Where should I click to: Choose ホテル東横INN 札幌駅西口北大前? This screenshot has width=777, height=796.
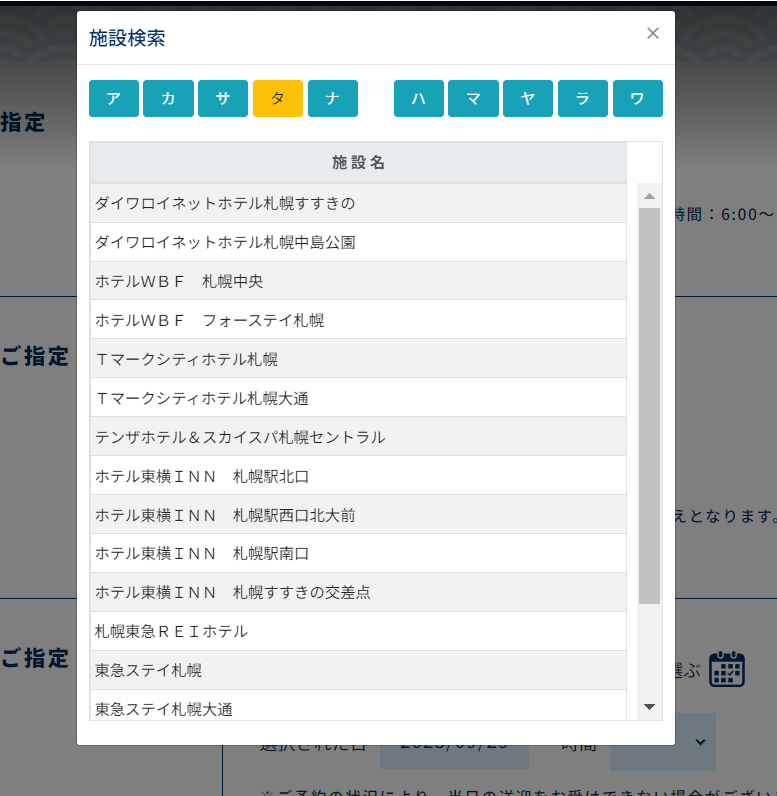coord(358,515)
